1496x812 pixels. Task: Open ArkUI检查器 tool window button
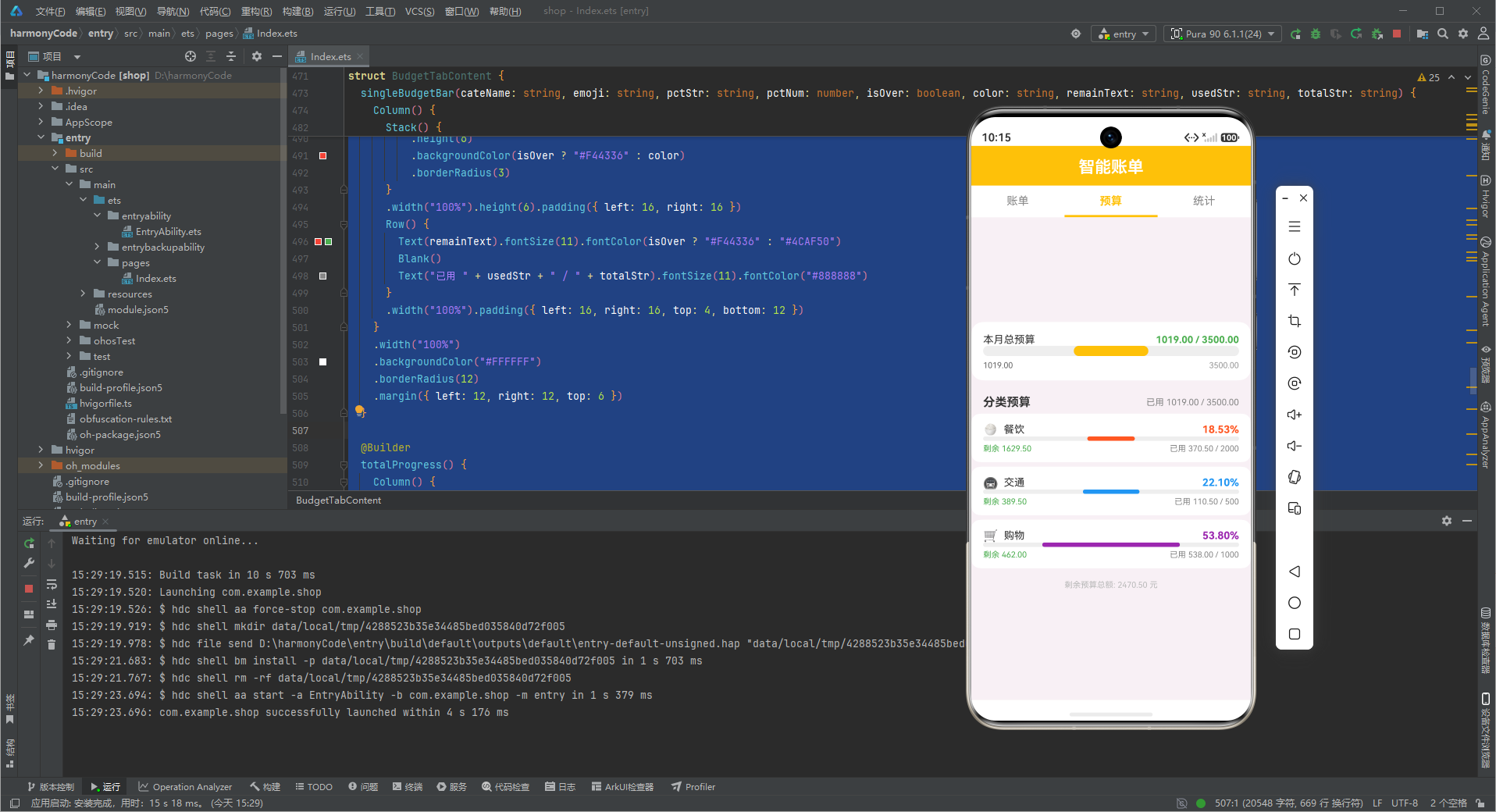coord(622,786)
